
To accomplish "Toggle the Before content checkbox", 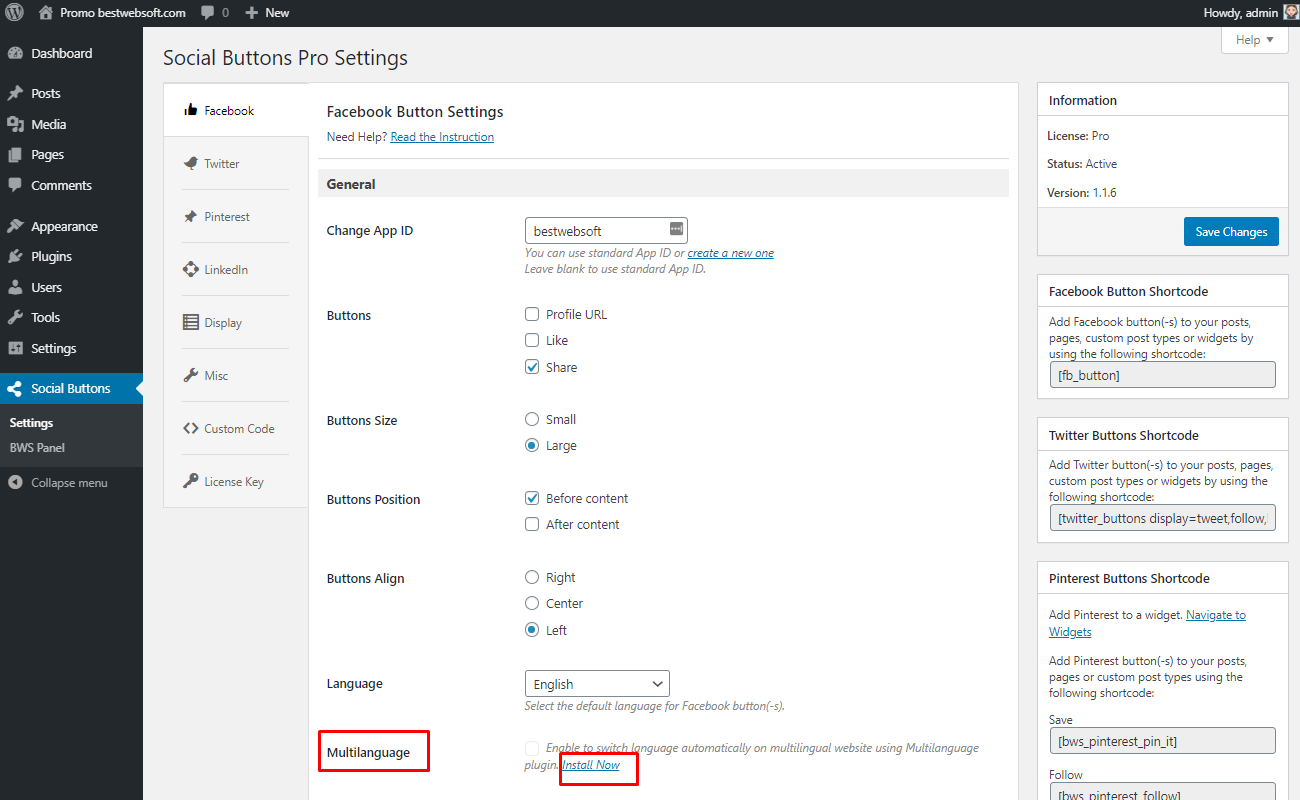I will click(x=532, y=498).
